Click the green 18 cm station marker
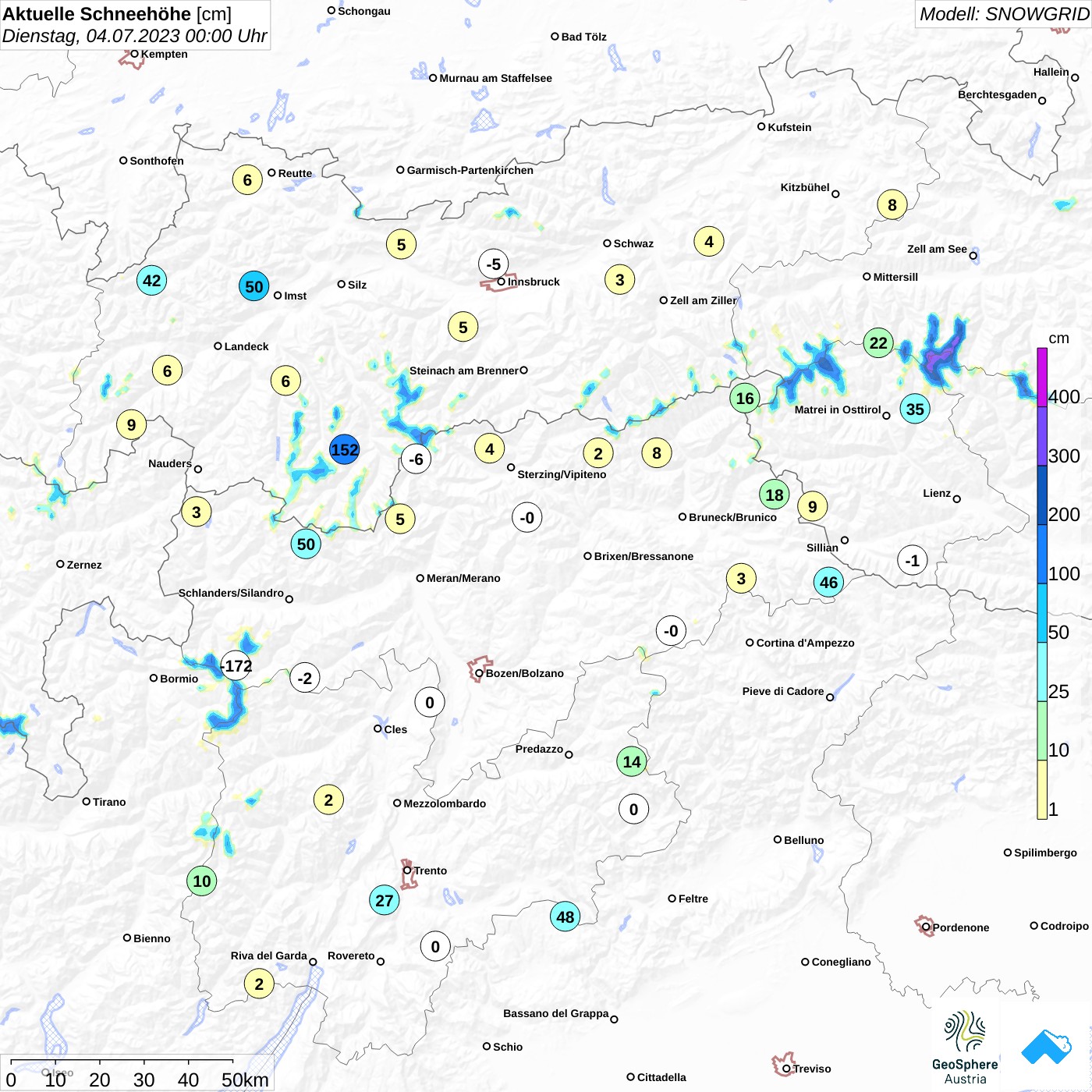1092x1092 pixels. (x=775, y=495)
